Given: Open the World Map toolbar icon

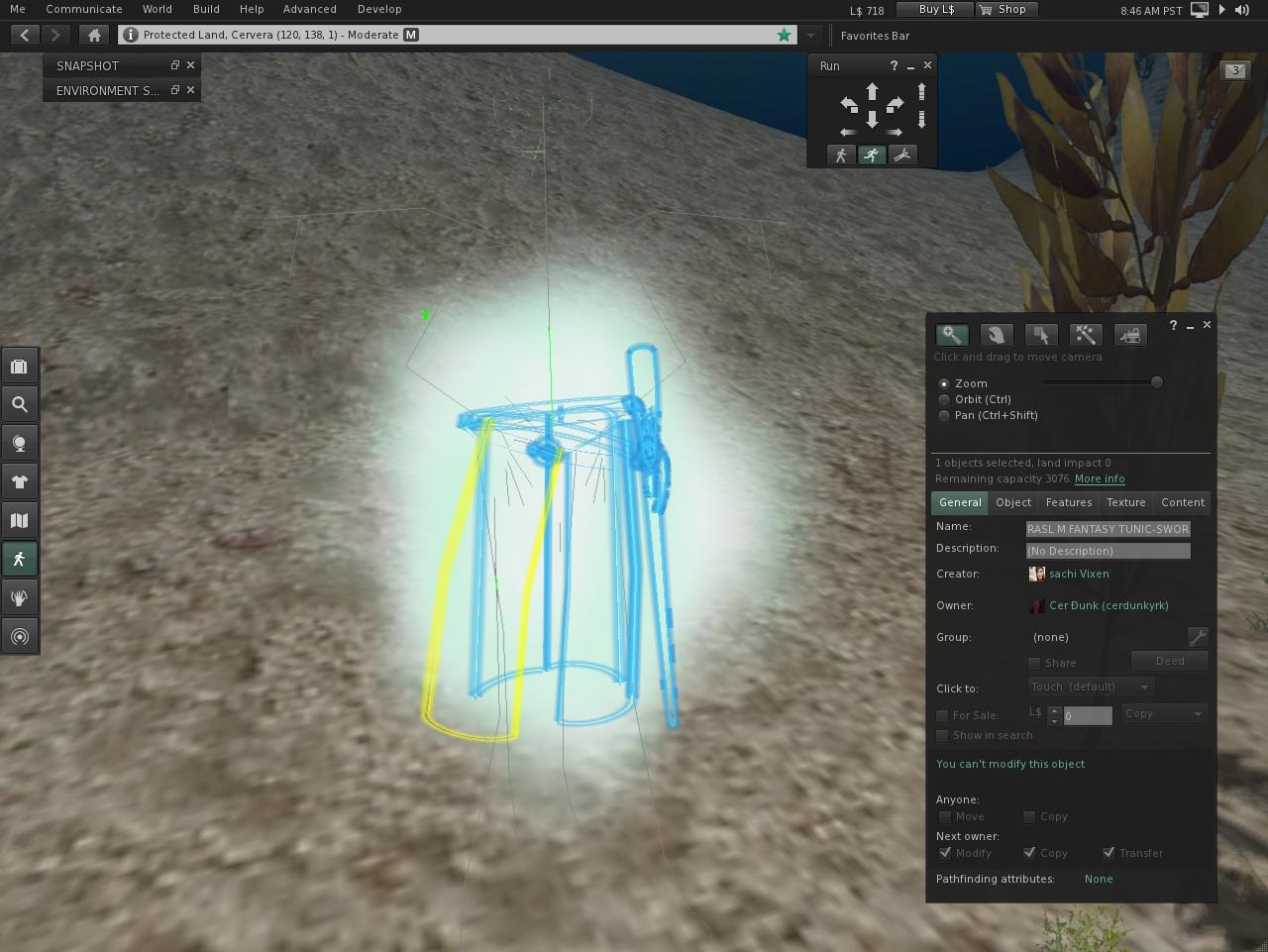Looking at the screenshot, I should coord(19,521).
